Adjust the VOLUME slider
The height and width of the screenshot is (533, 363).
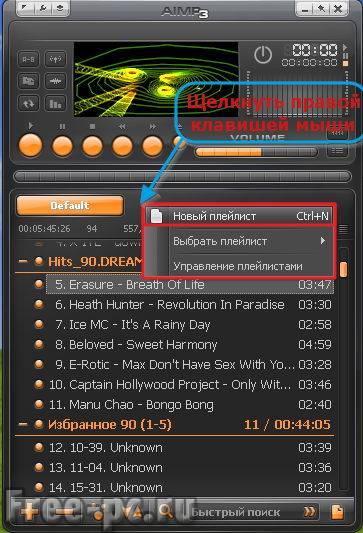(x=256, y=152)
